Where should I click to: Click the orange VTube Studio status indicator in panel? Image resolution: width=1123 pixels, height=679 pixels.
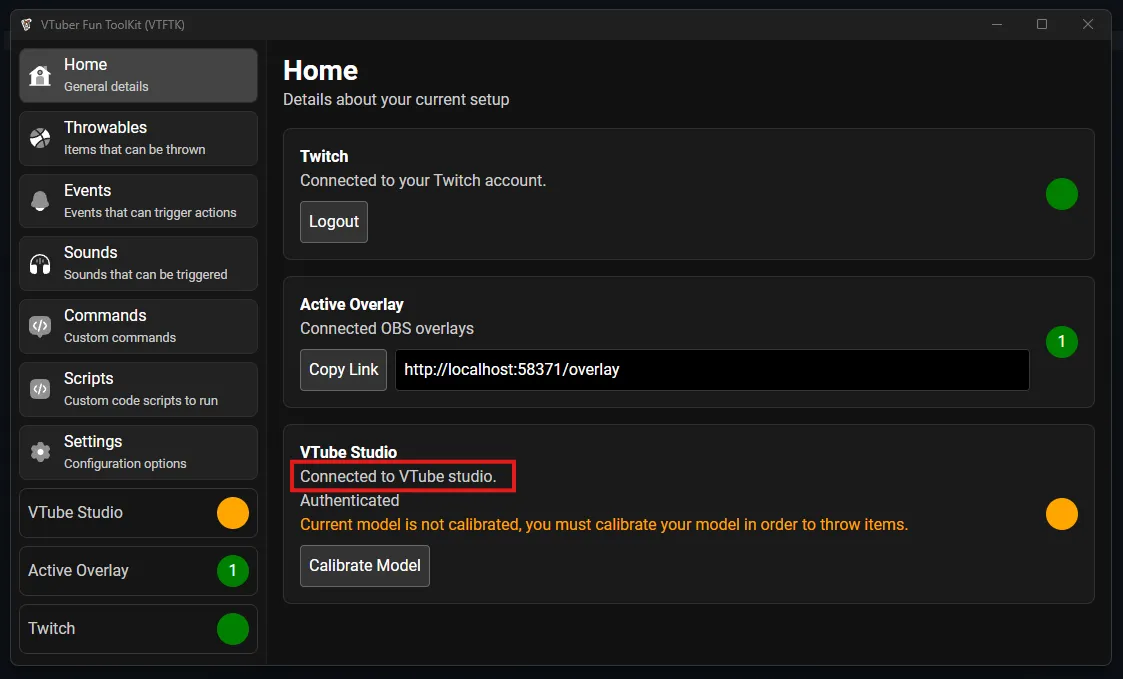tap(1061, 514)
